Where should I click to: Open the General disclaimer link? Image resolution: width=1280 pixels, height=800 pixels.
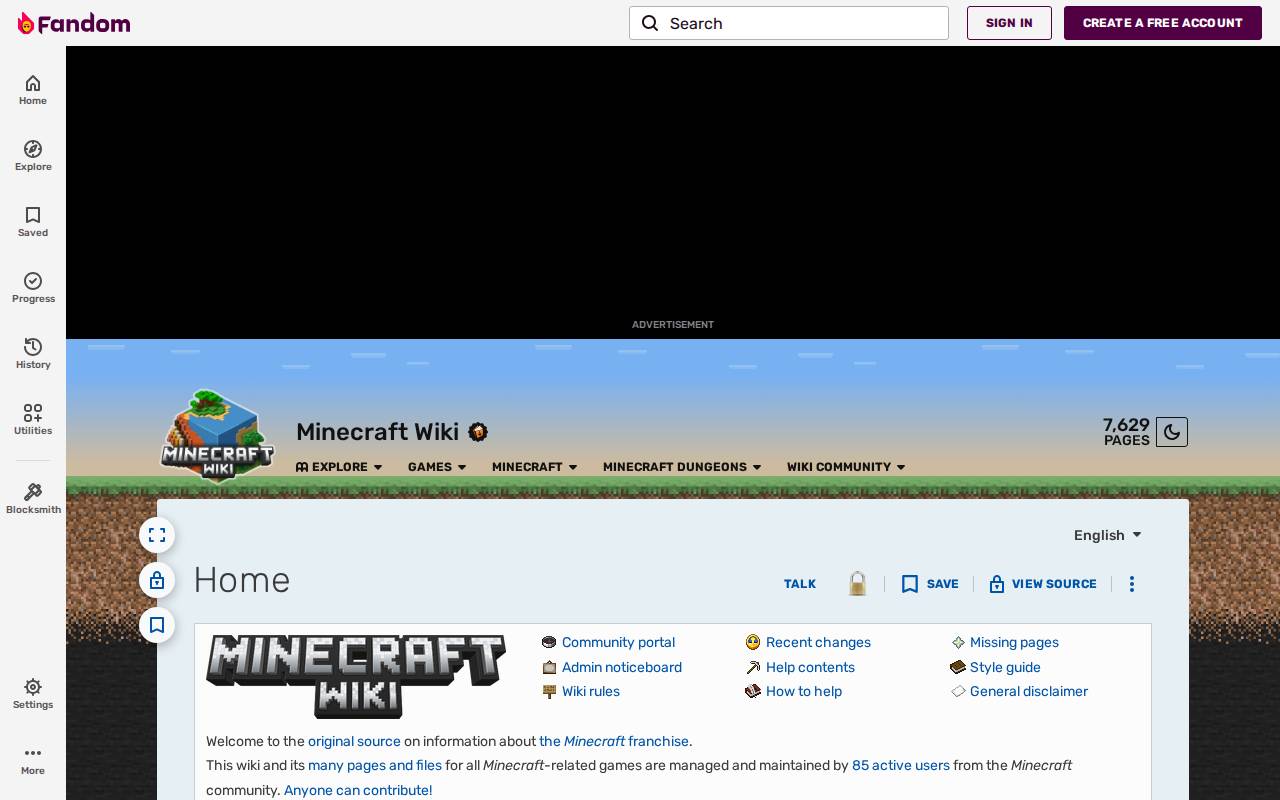[x=1029, y=691]
